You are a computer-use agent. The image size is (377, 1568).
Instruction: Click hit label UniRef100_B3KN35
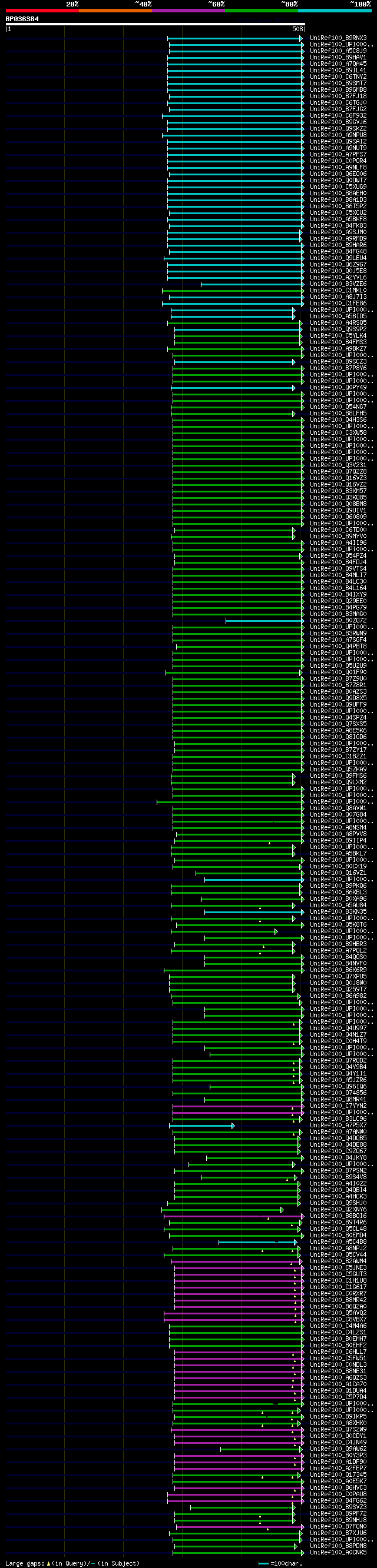(338, 912)
